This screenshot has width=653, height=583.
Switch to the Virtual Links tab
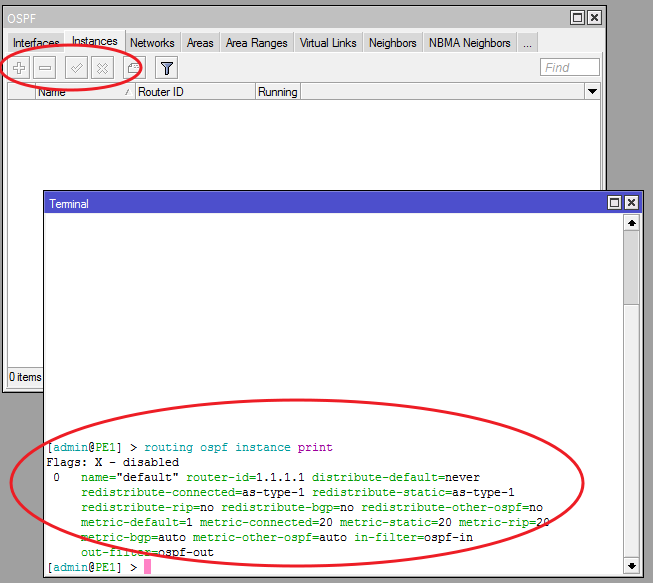(x=328, y=42)
